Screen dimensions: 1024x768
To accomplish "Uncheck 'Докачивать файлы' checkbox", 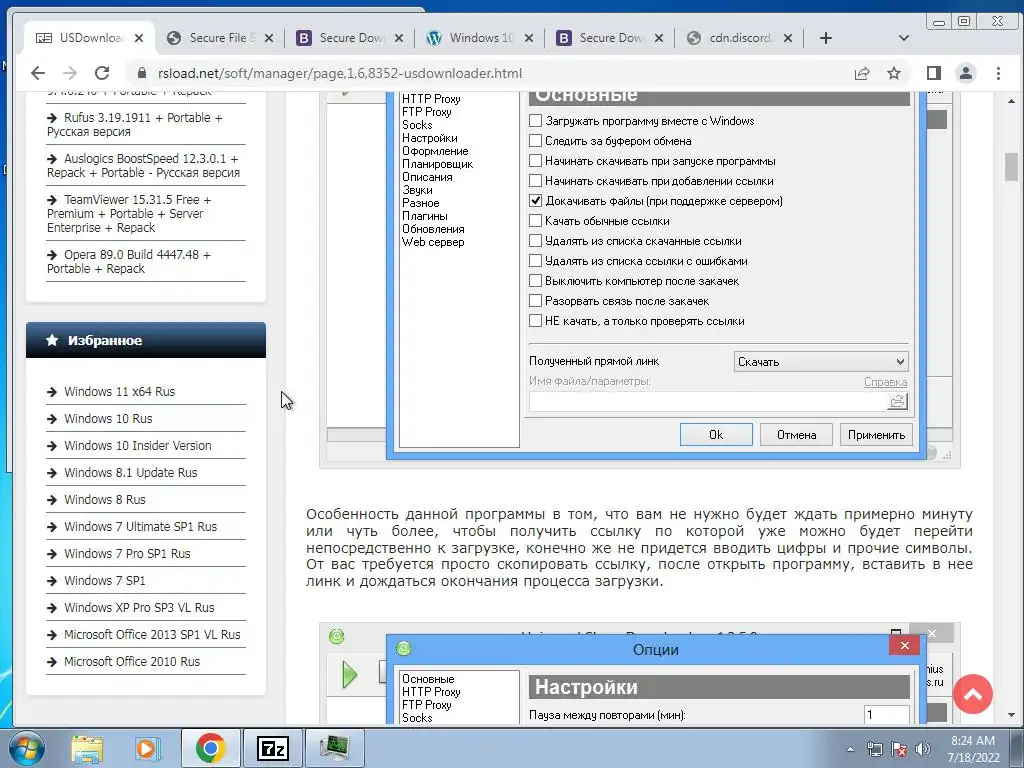I will pos(536,200).
